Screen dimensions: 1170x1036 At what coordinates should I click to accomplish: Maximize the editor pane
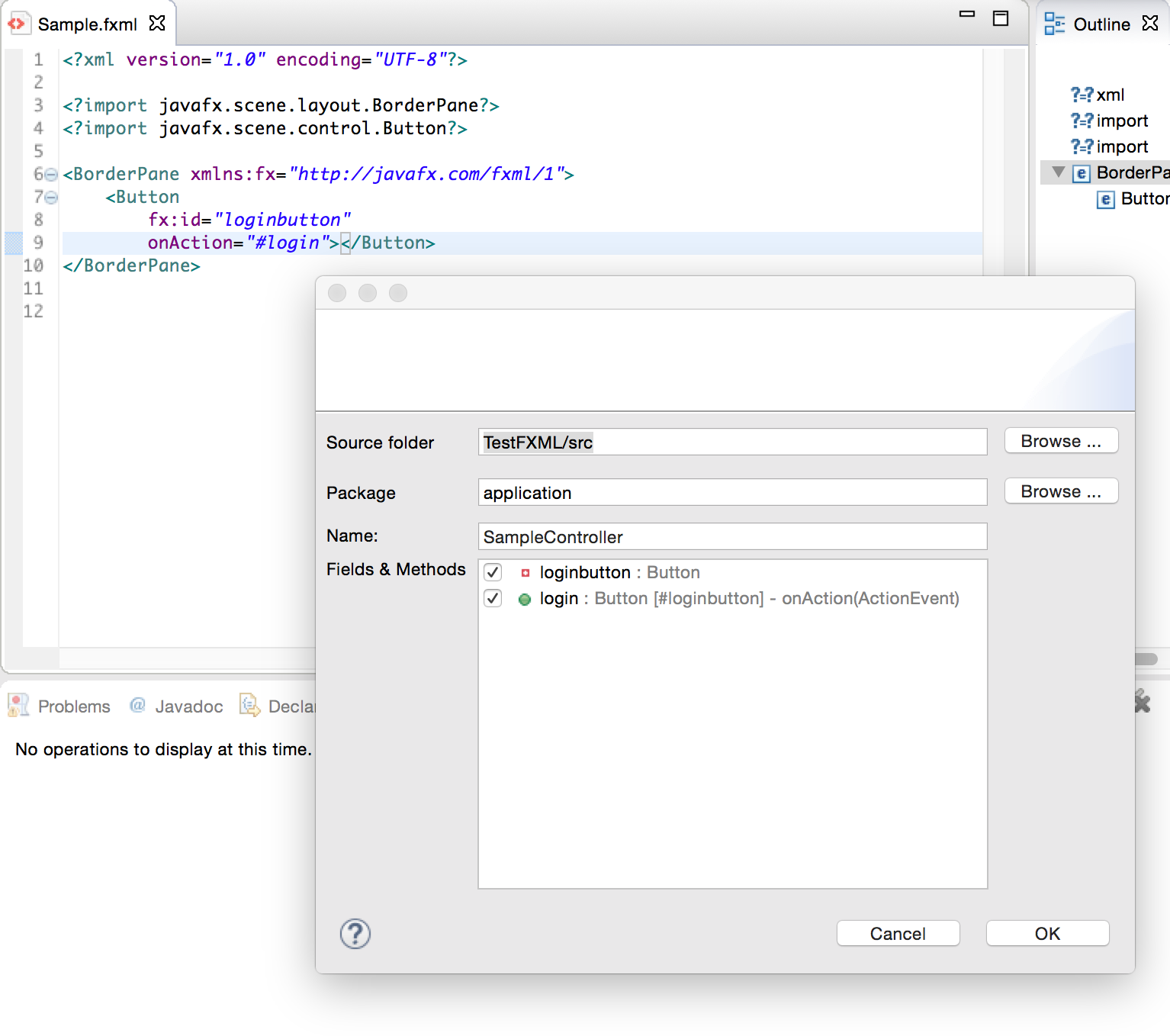pyautogui.click(x=1001, y=18)
